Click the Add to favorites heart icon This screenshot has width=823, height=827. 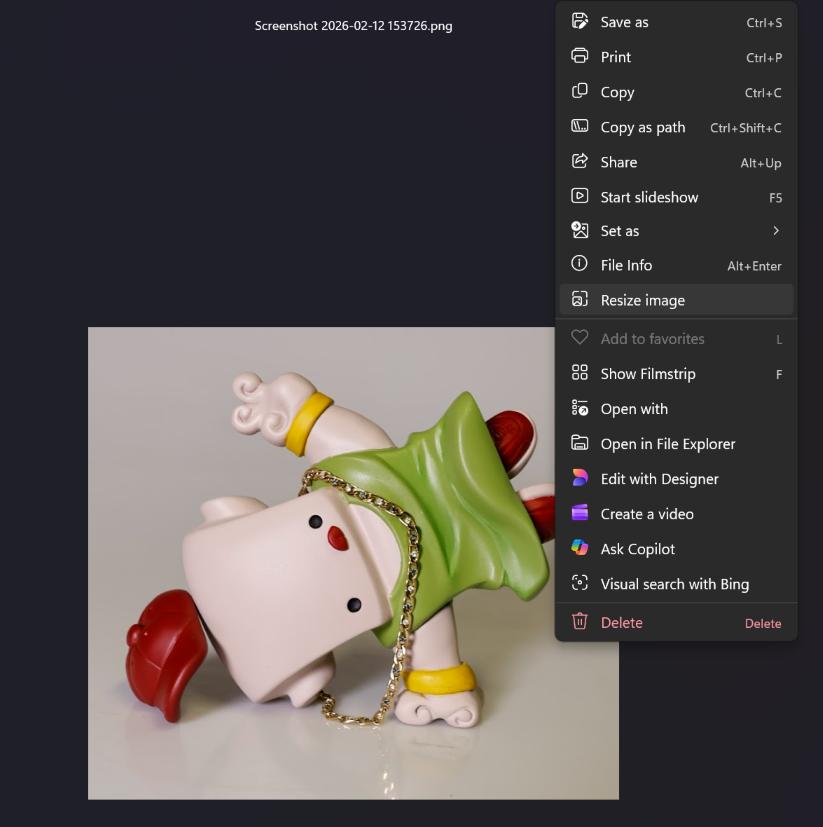(x=579, y=338)
